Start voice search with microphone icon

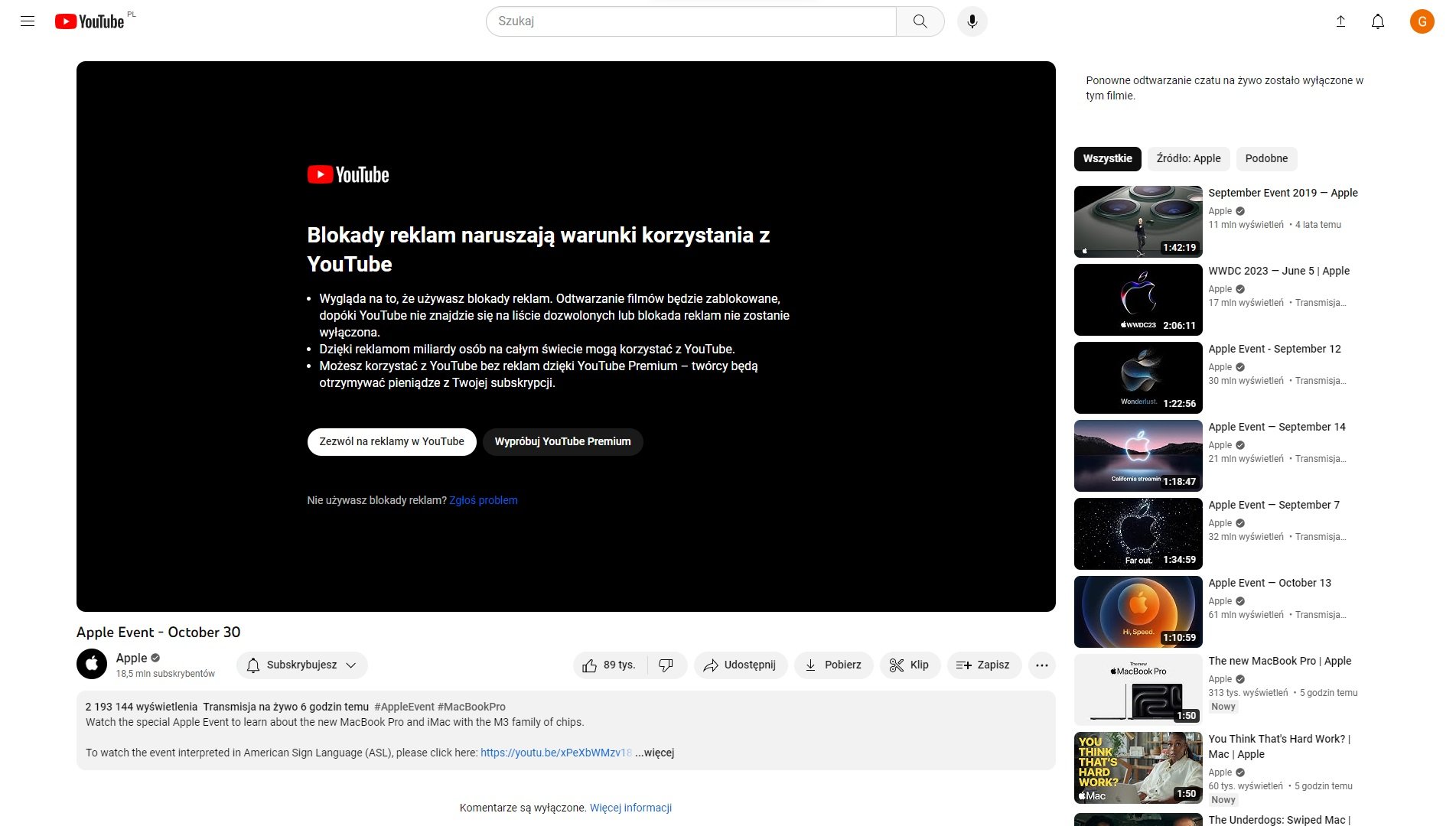coord(972,21)
